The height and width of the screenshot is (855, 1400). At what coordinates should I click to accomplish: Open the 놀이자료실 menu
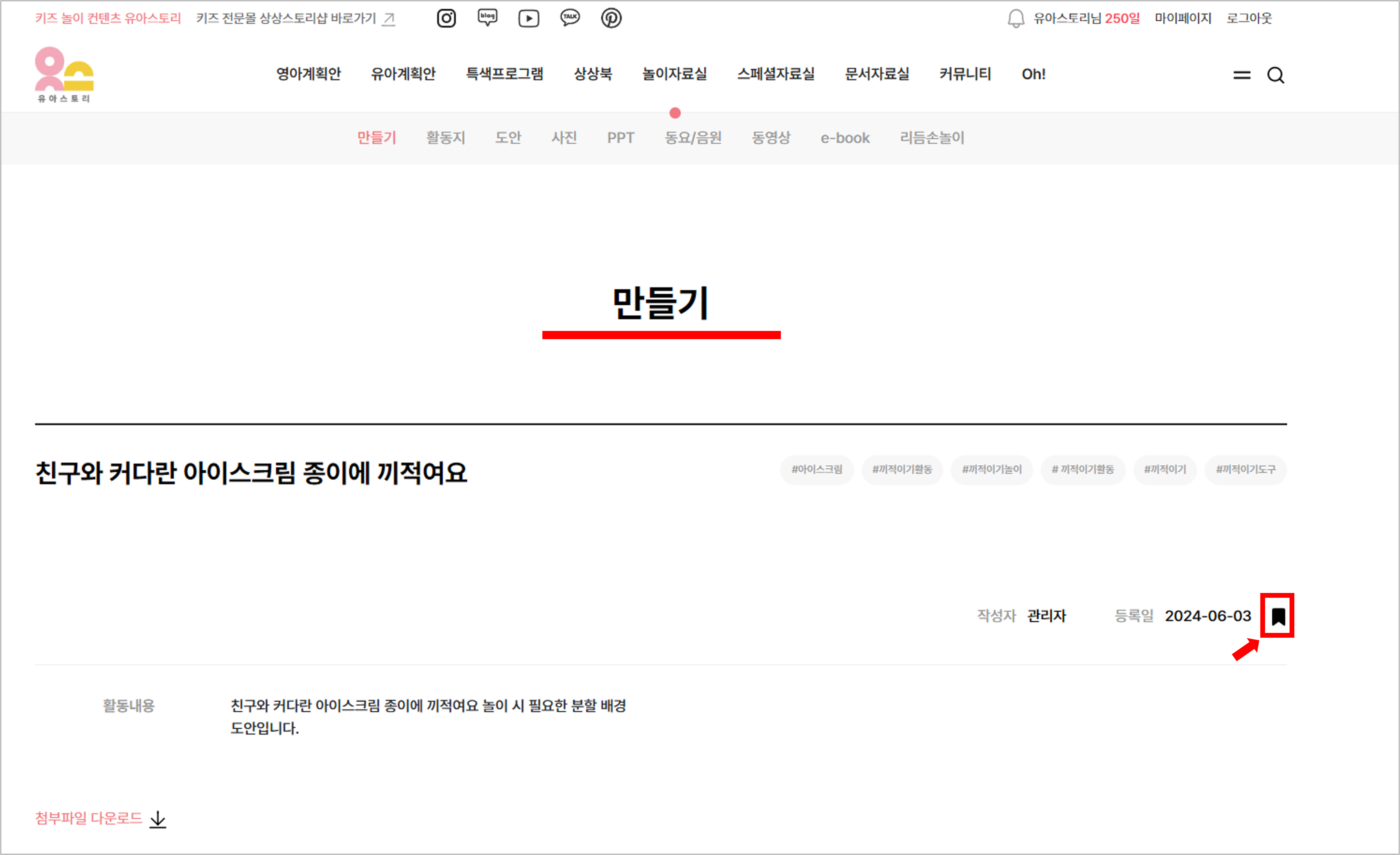pos(675,74)
